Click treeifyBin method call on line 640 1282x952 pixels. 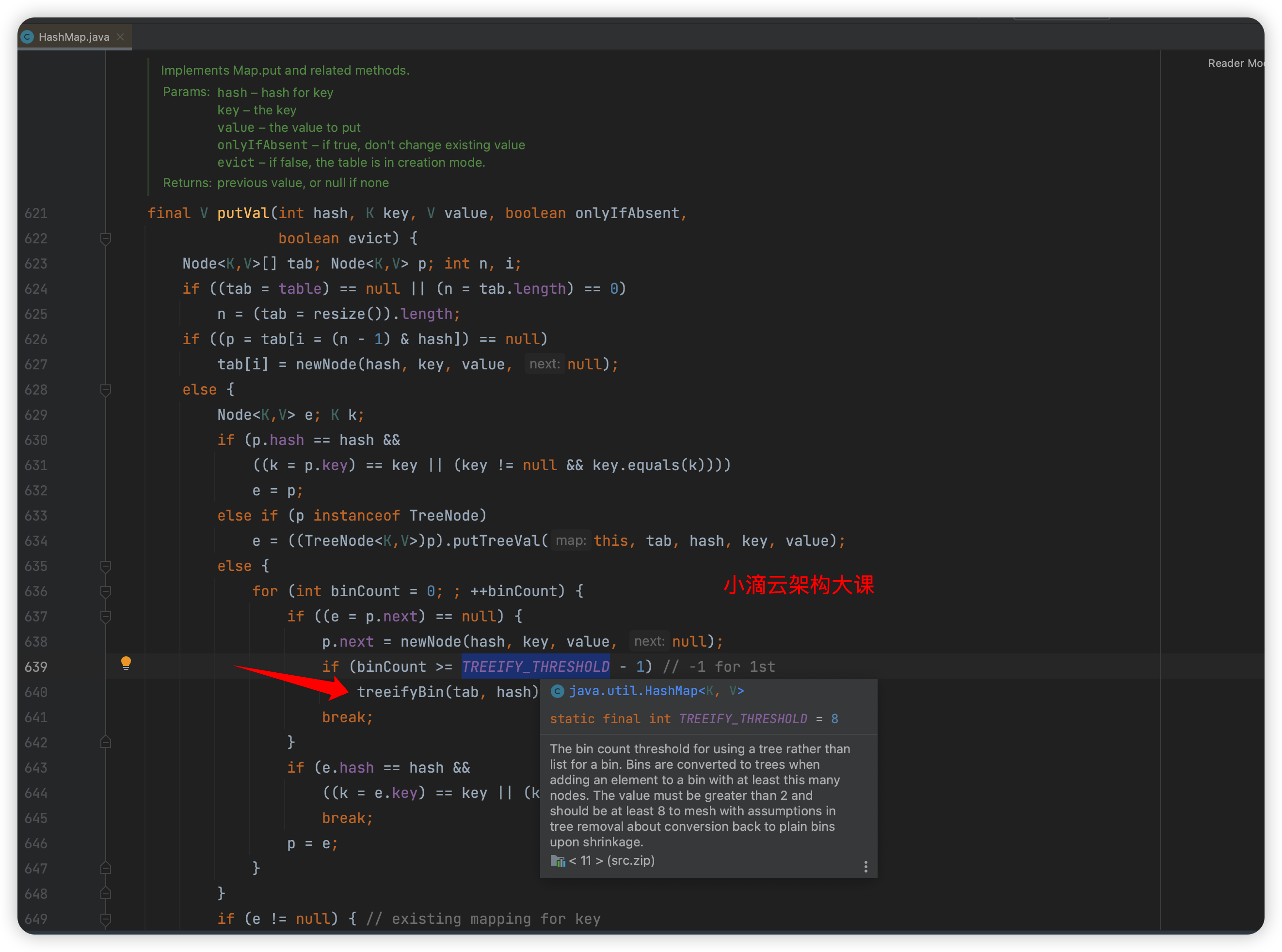pos(400,692)
